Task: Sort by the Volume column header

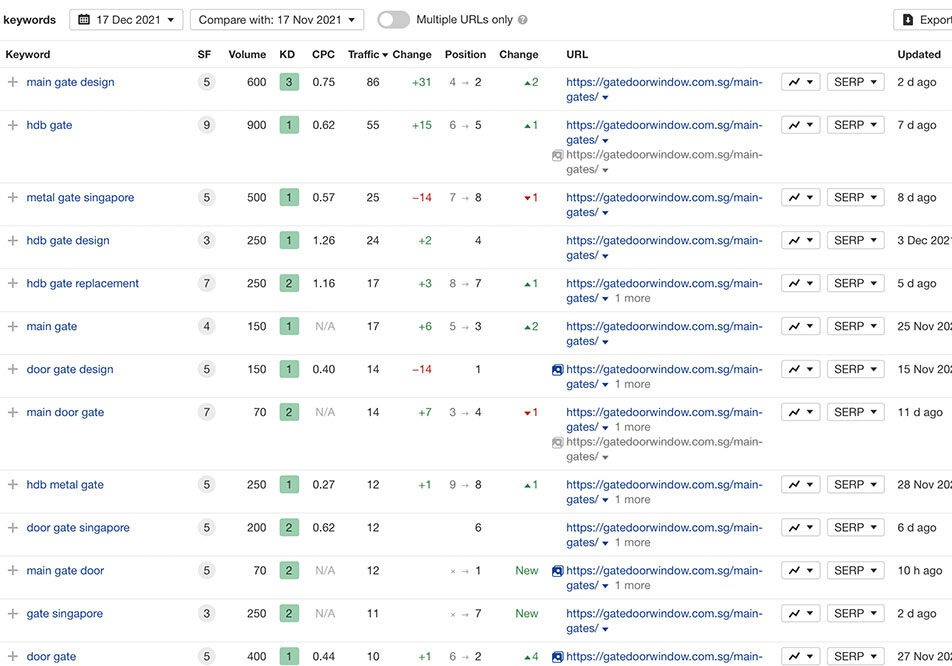Action: [247, 55]
